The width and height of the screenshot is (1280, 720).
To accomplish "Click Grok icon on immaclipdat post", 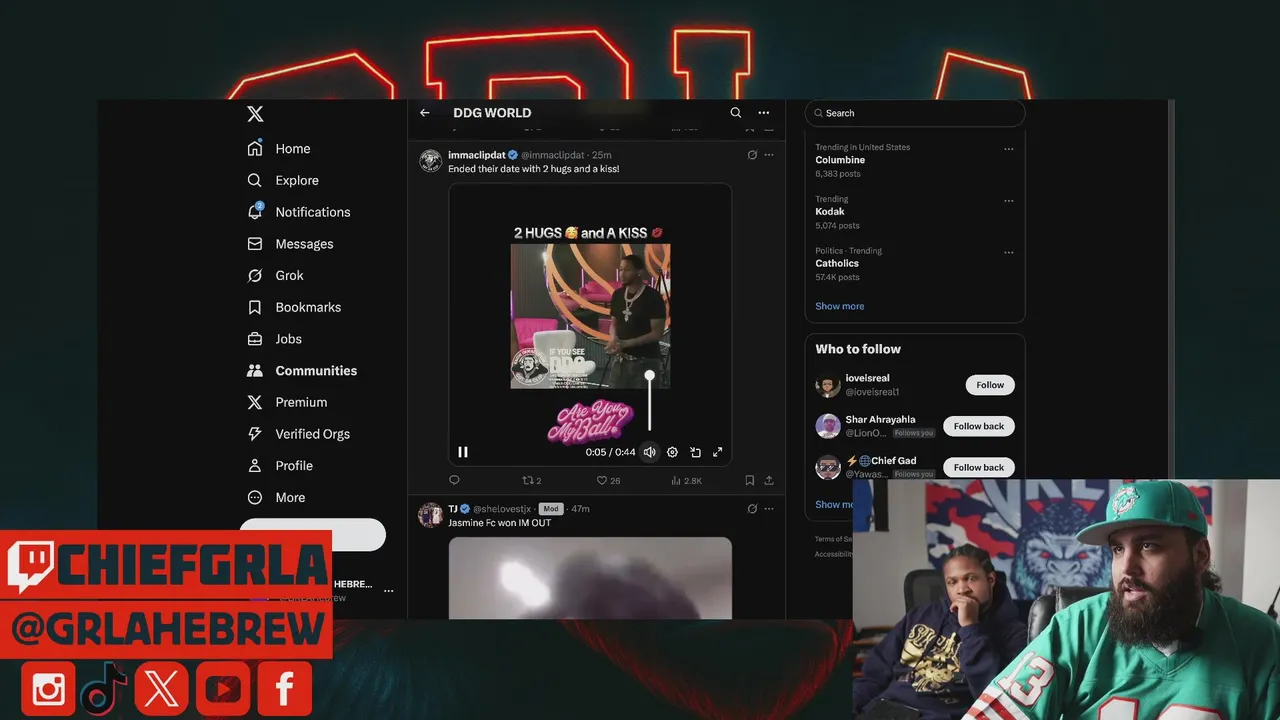I will coord(752,155).
